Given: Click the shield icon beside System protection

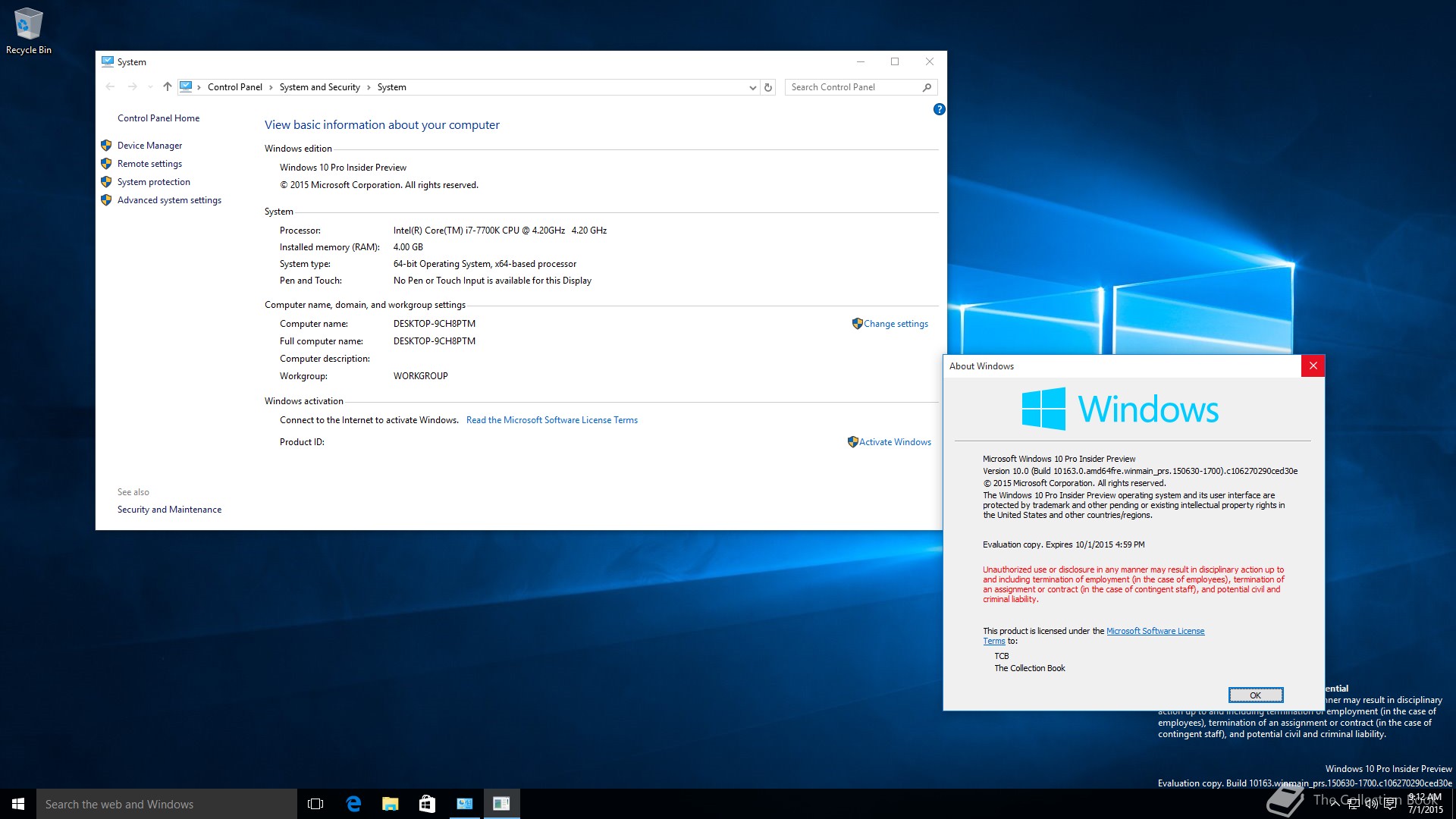Looking at the screenshot, I should pyautogui.click(x=106, y=181).
